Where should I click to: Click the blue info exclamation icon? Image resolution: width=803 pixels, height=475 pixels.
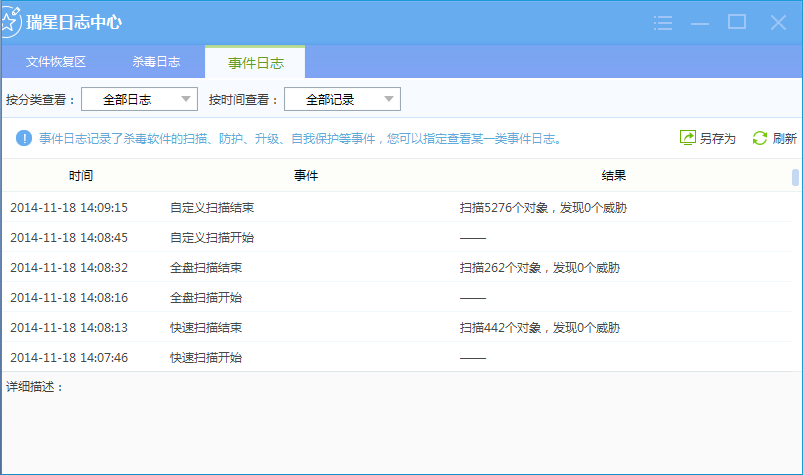(x=24, y=138)
